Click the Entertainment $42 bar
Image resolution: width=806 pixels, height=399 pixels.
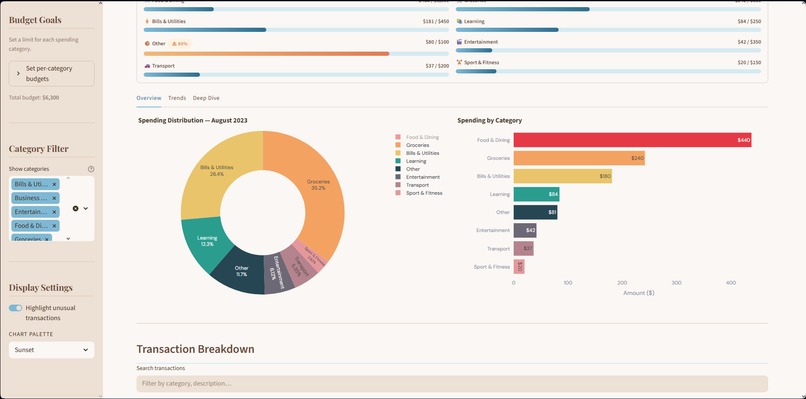pos(525,230)
